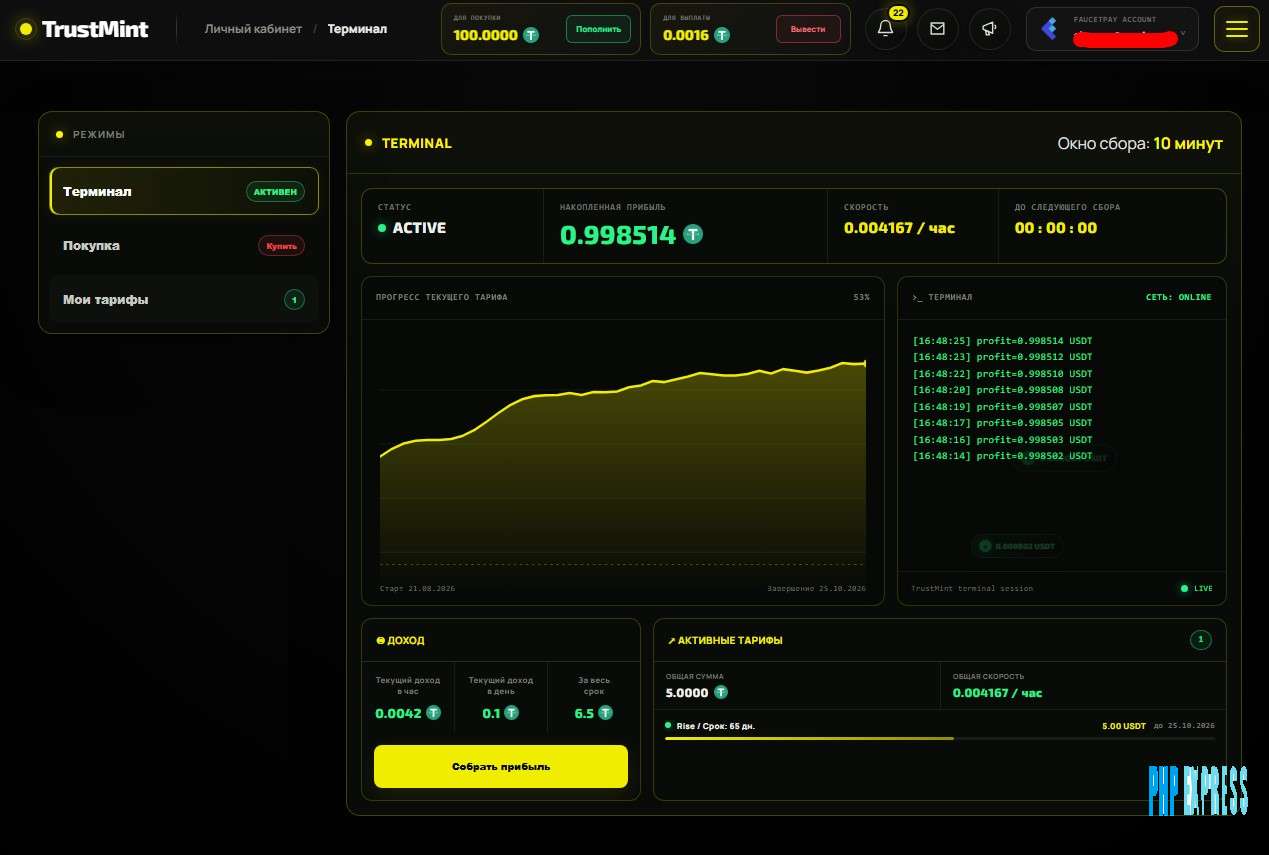Click the log line at 16:48:14

1002,456
